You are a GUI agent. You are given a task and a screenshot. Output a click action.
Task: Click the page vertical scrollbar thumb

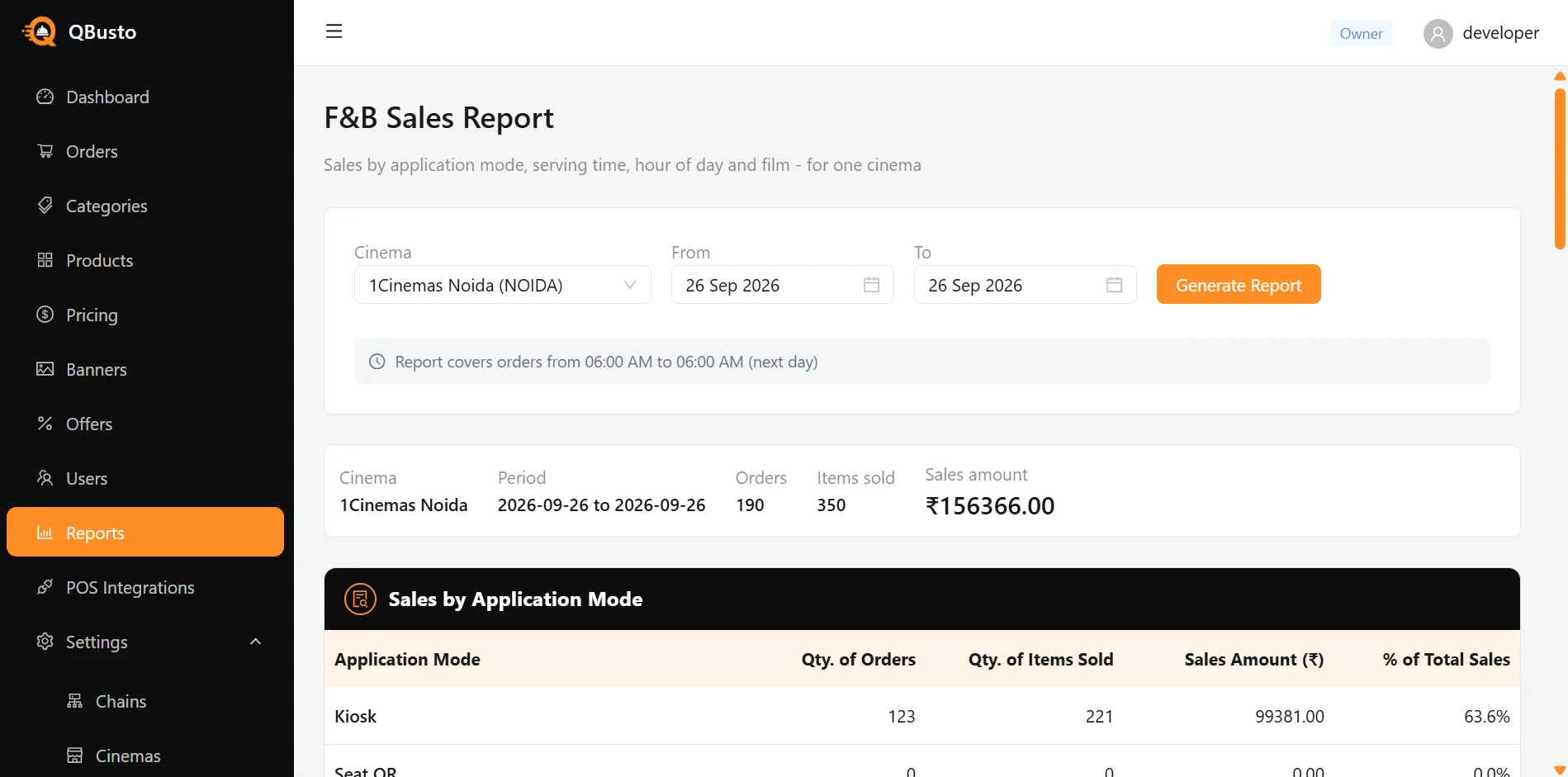pyautogui.click(x=1560, y=168)
